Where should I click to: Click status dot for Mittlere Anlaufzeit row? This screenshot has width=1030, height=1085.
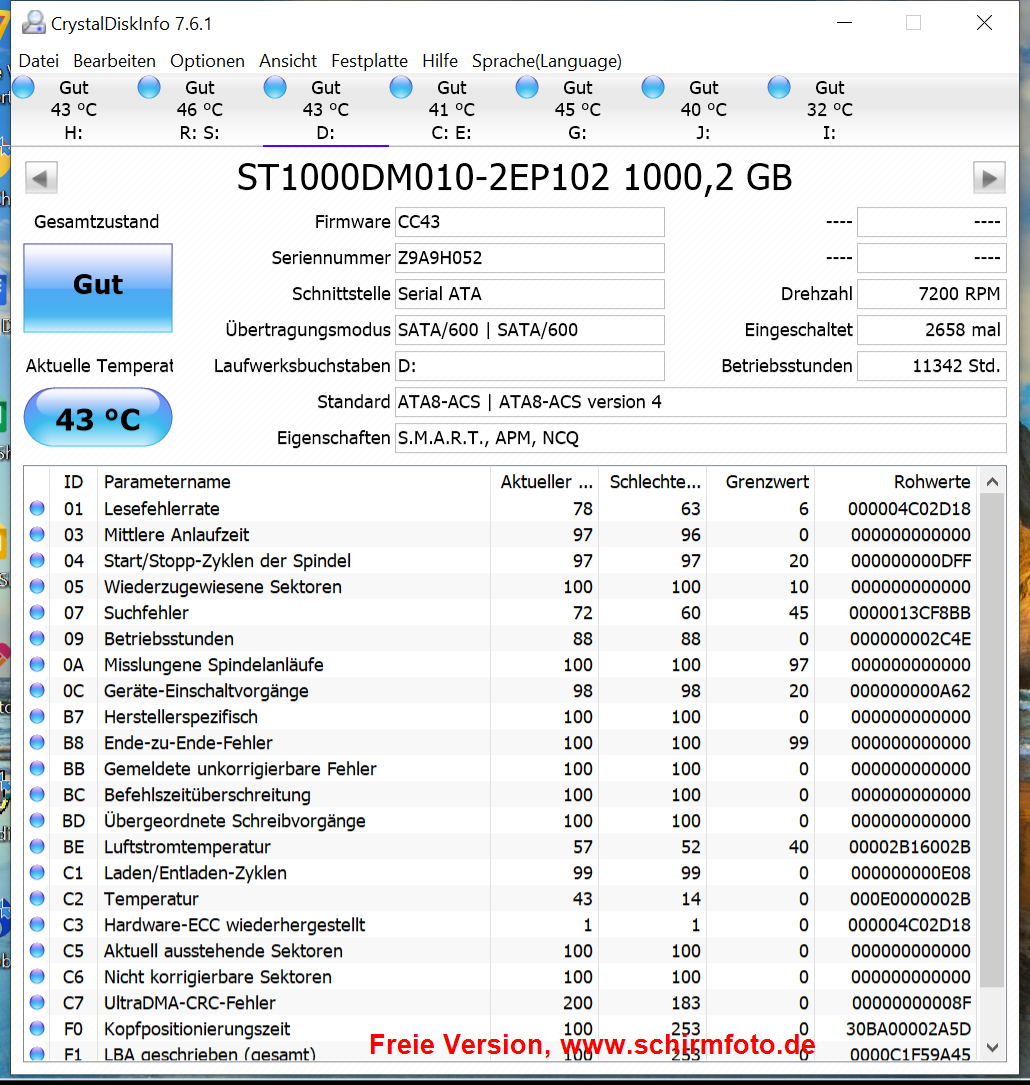click(37, 534)
